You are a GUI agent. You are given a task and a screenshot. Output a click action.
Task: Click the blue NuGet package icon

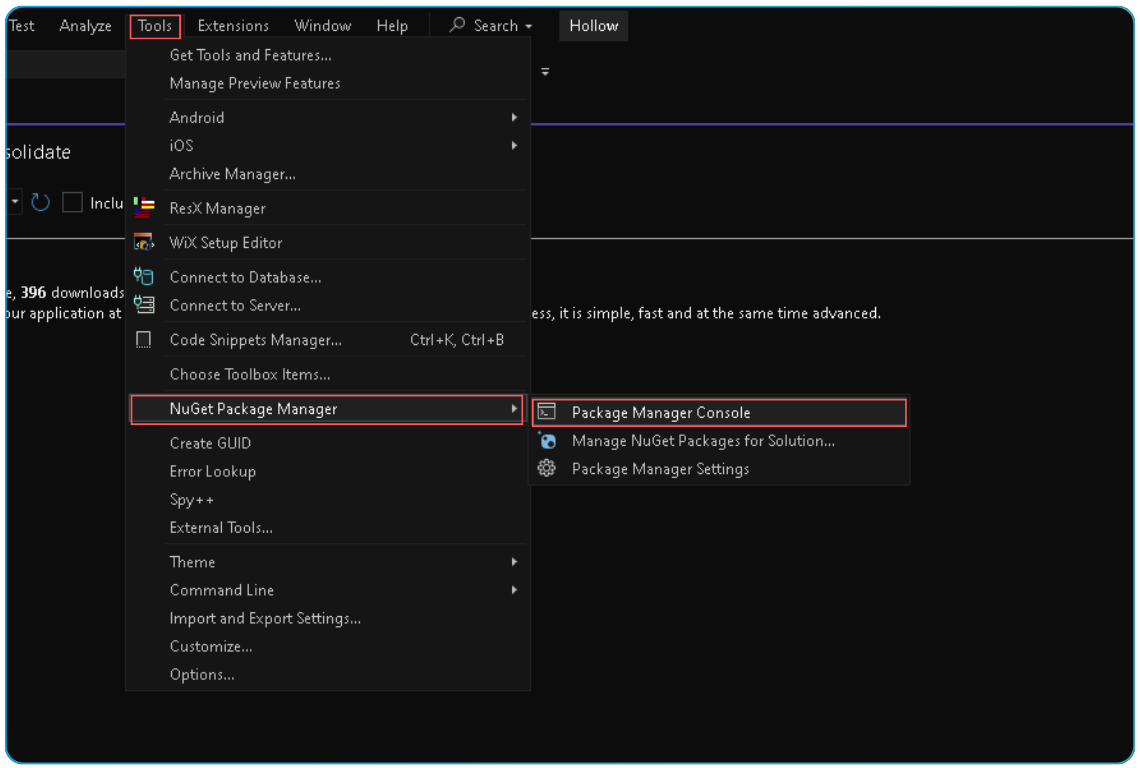pos(546,440)
